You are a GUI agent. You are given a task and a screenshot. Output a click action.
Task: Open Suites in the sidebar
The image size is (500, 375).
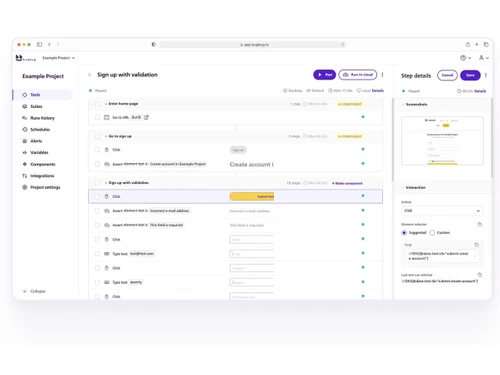[36, 106]
